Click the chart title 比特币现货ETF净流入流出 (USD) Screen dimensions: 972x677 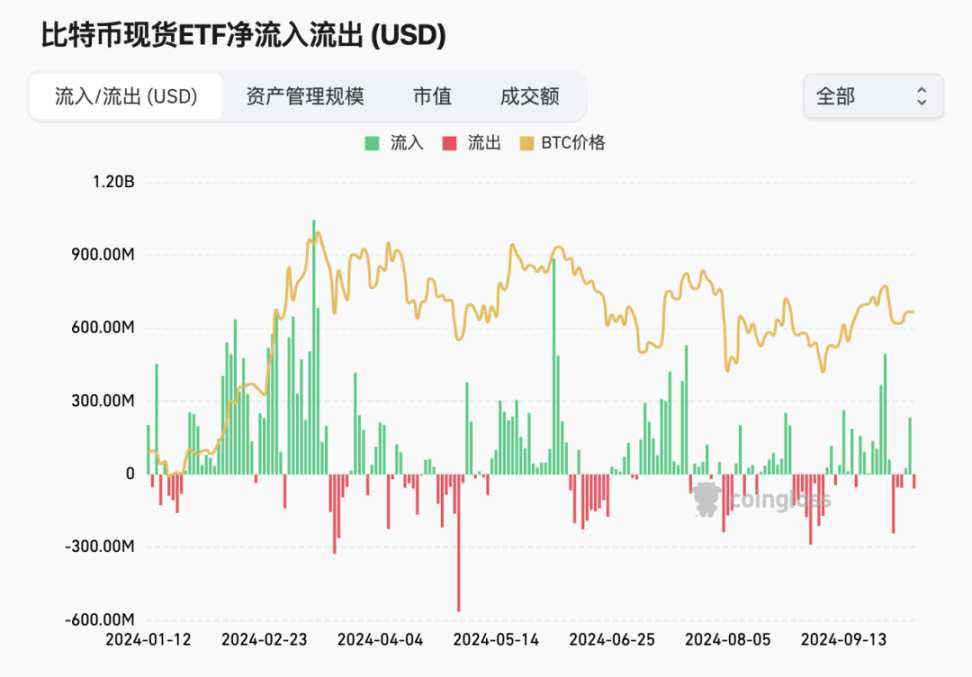click(x=243, y=35)
